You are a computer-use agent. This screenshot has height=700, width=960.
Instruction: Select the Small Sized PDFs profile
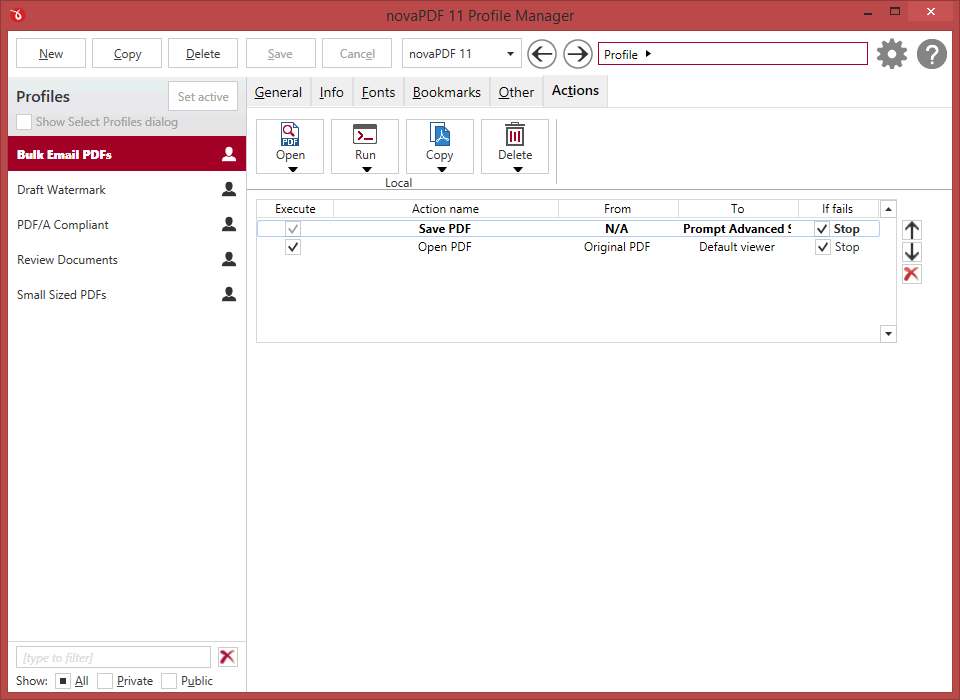click(127, 294)
